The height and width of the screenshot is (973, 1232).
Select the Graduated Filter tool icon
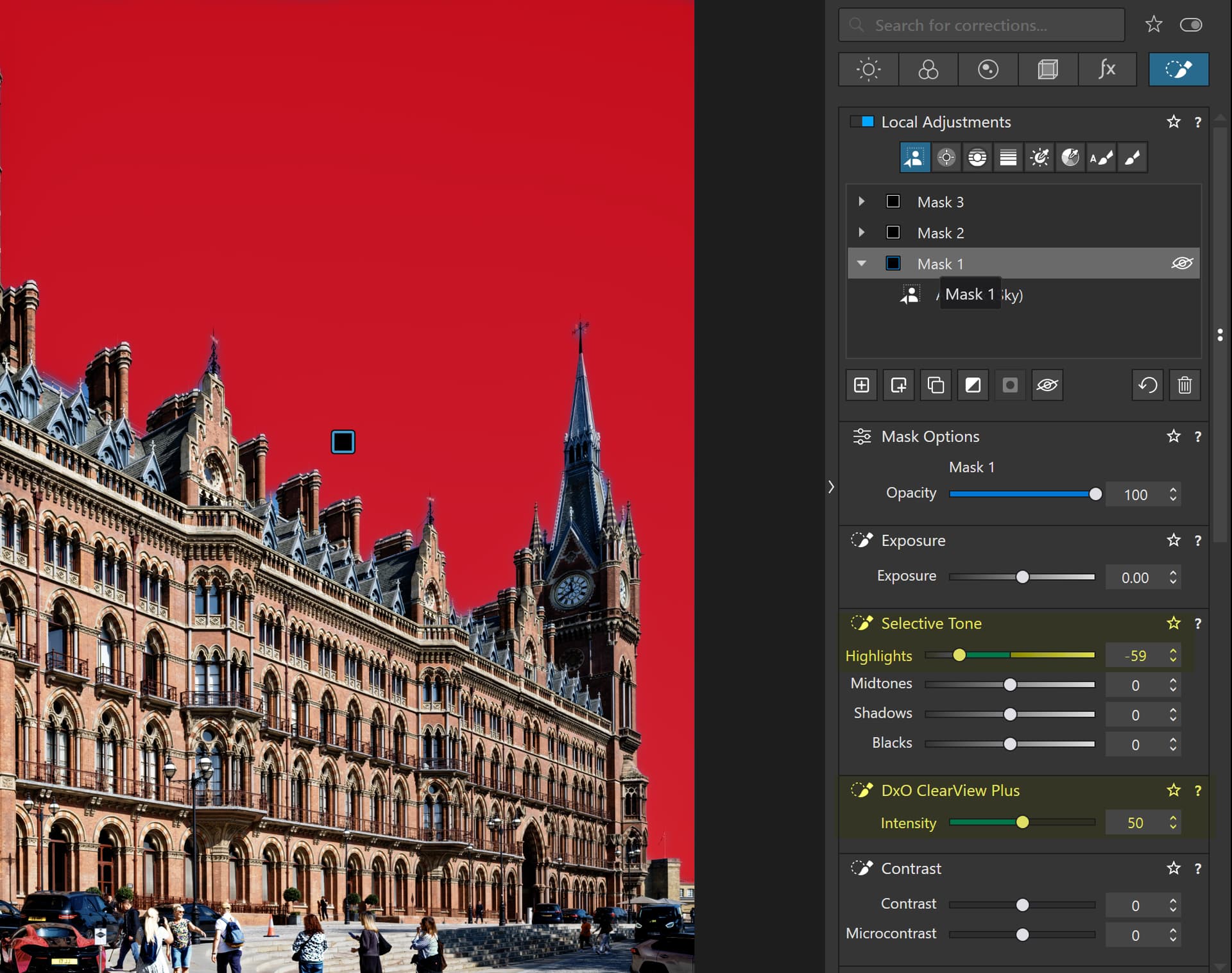(x=1008, y=158)
